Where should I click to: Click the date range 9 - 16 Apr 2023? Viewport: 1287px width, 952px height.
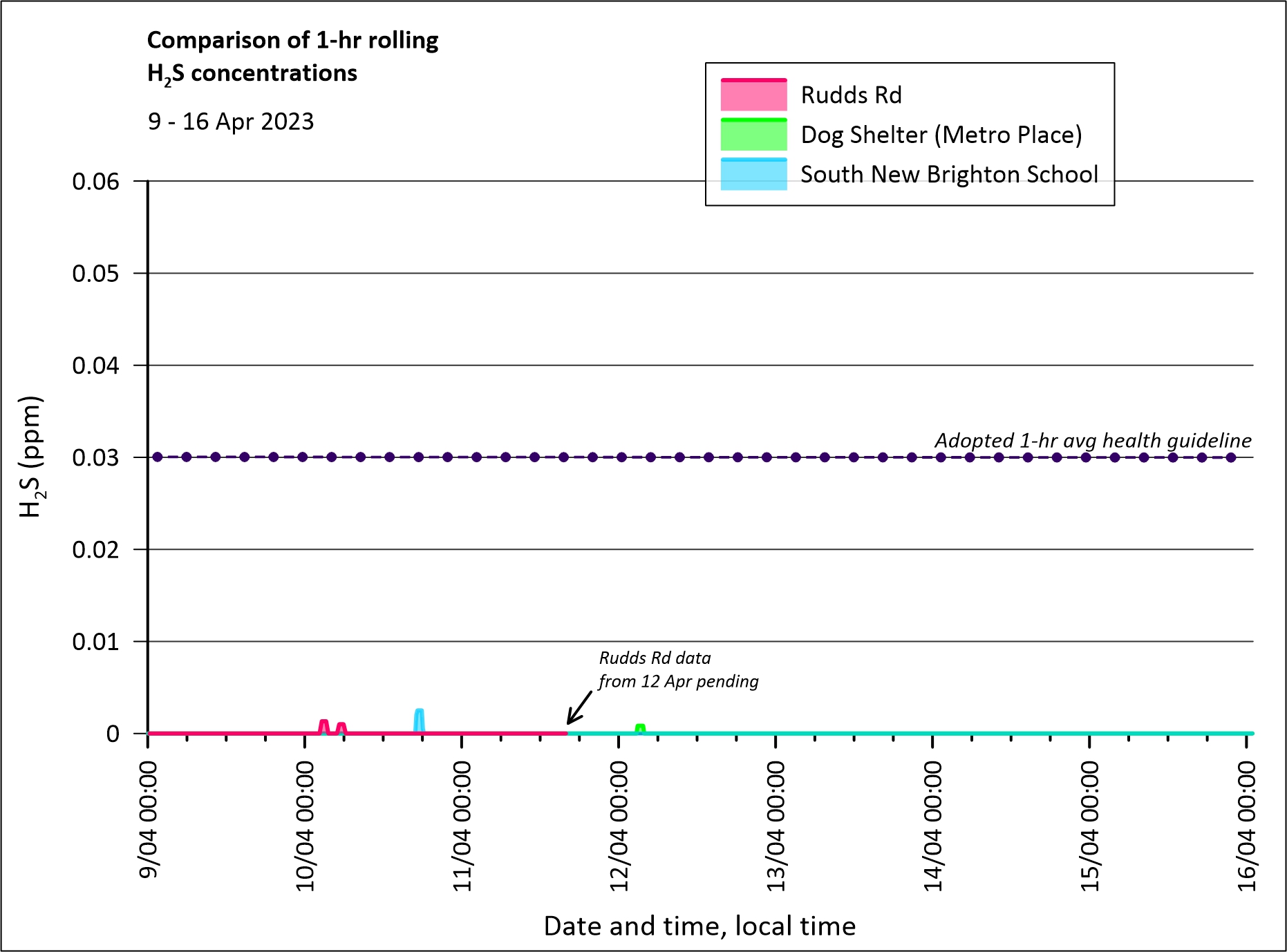point(231,122)
